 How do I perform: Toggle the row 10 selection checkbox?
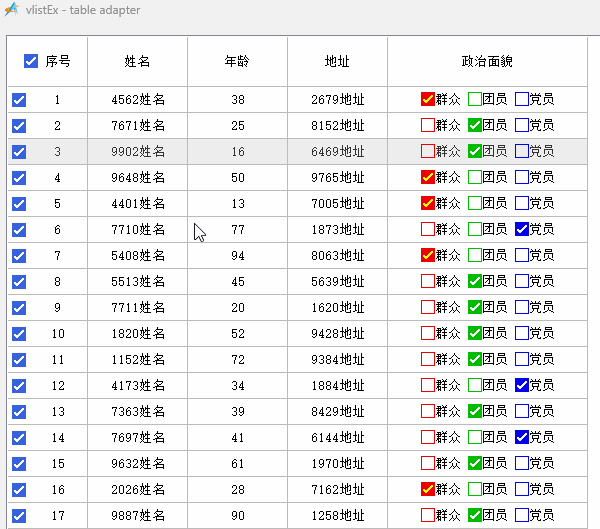pyautogui.click(x=19, y=334)
